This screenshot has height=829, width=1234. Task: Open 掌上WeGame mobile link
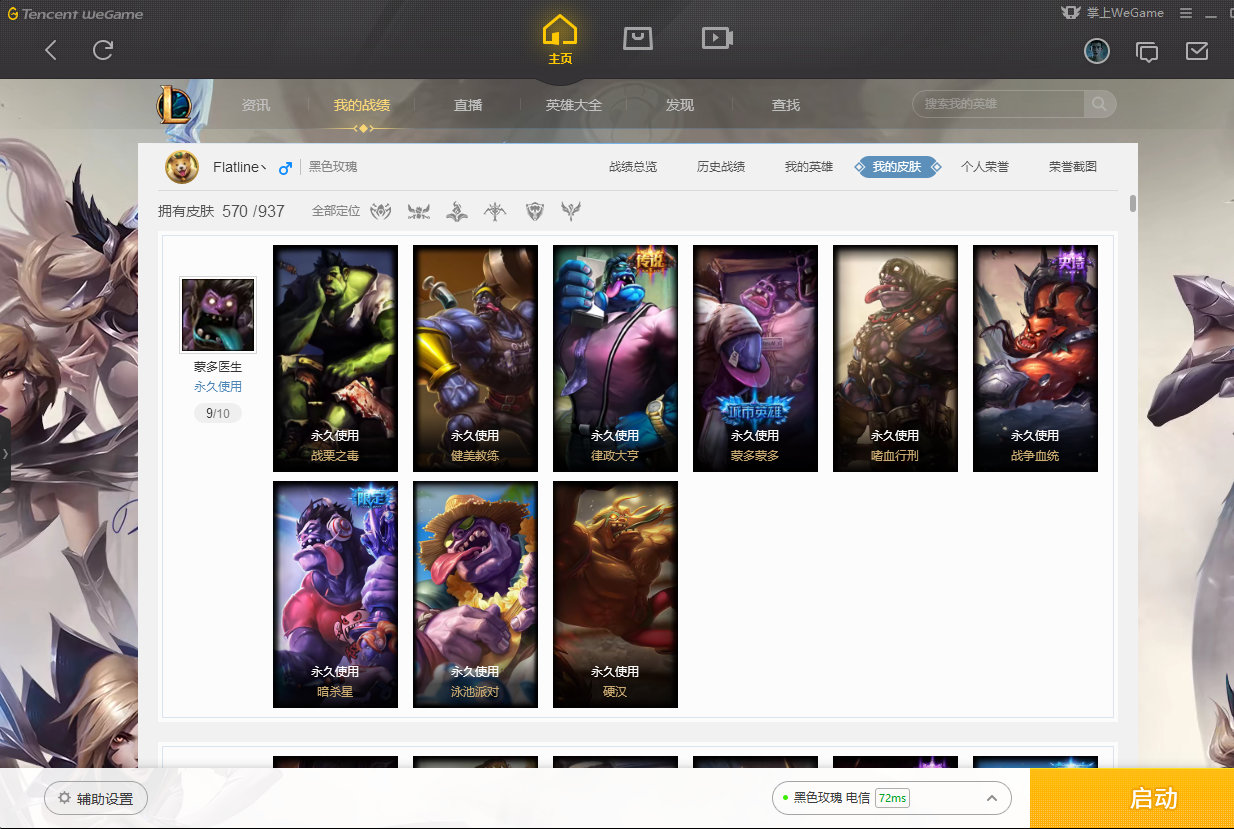[x=1113, y=13]
